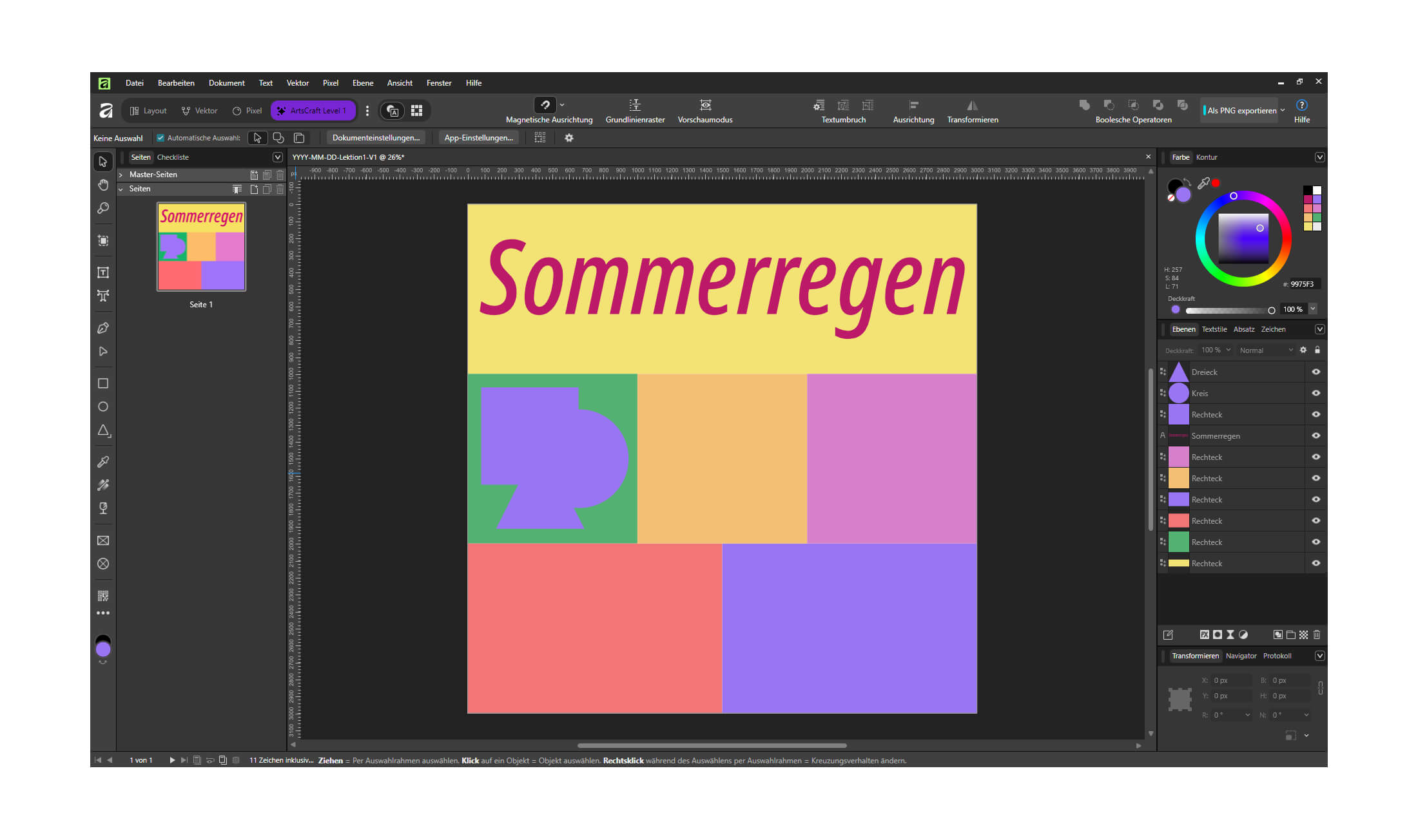
Task: Hide the Dreieck layer
Action: coord(1316,372)
